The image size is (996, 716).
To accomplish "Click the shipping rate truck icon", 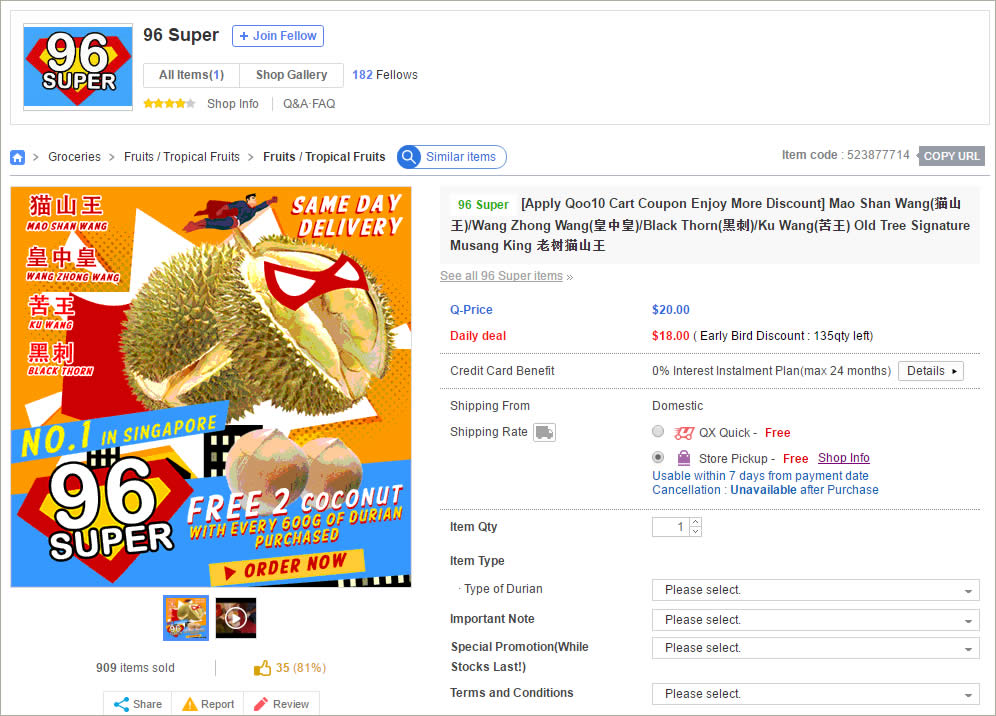I will 544,433.
